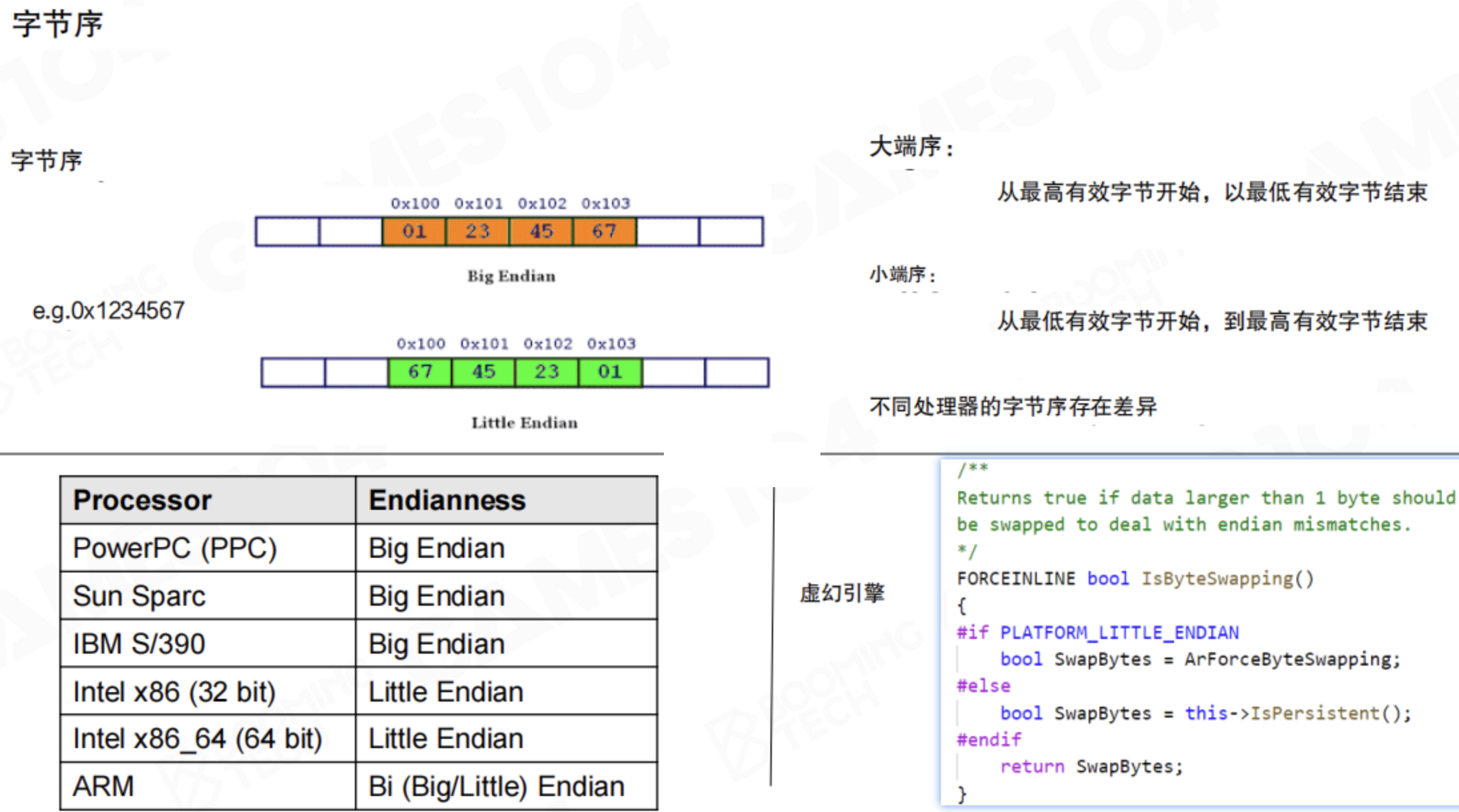This screenshot has height=812, width=1459.
Task: Click the Big Endian diagram caption
Action: 511,276
